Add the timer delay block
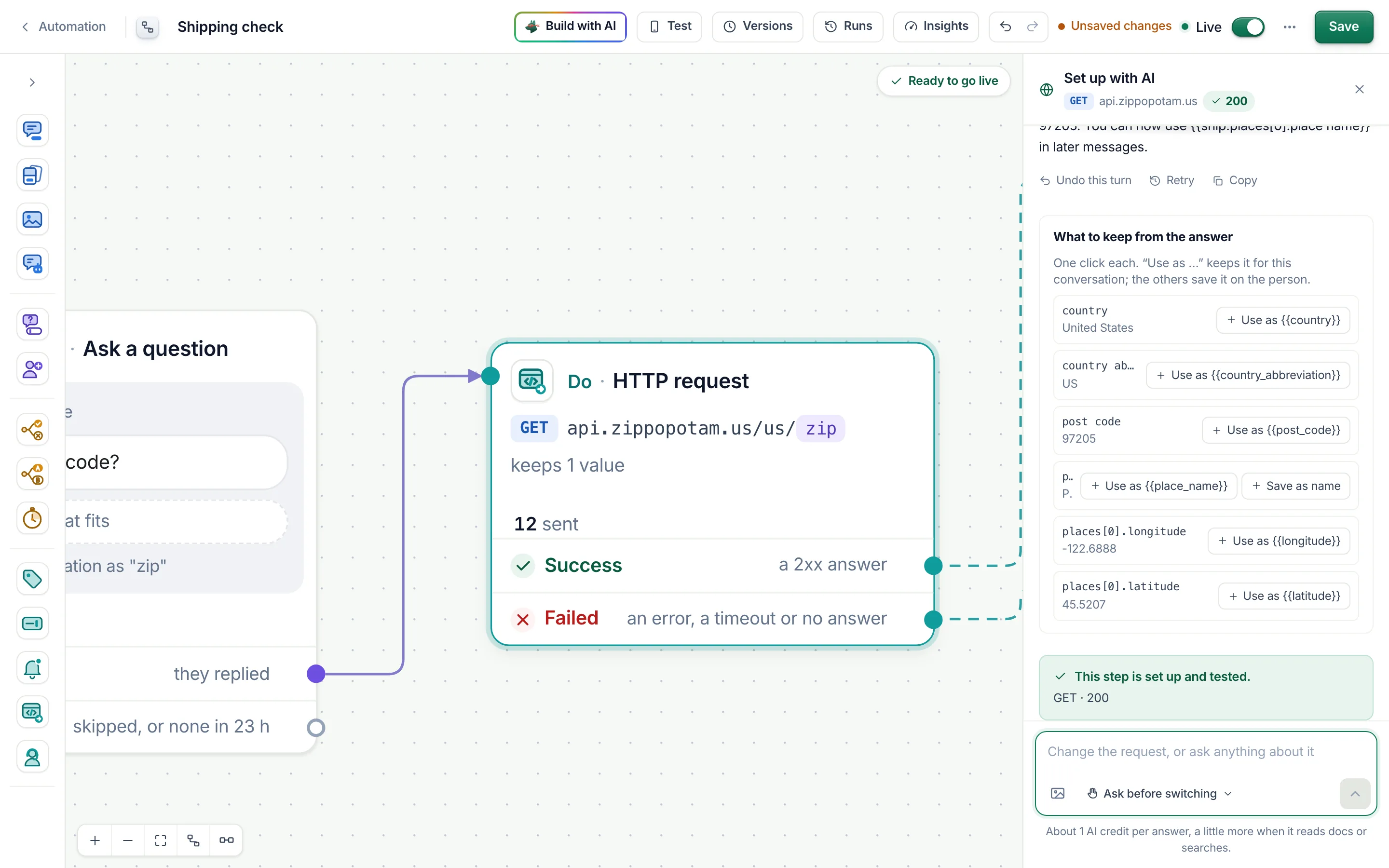Viewport: 1389px width, 868px height. click(x=32, y=518)
